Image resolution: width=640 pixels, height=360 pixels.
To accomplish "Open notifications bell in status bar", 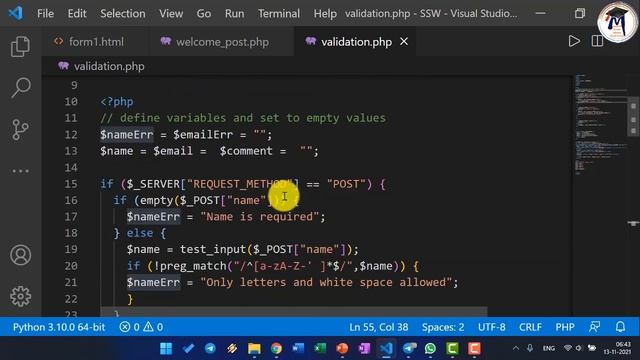I will [x=620, y=327].
